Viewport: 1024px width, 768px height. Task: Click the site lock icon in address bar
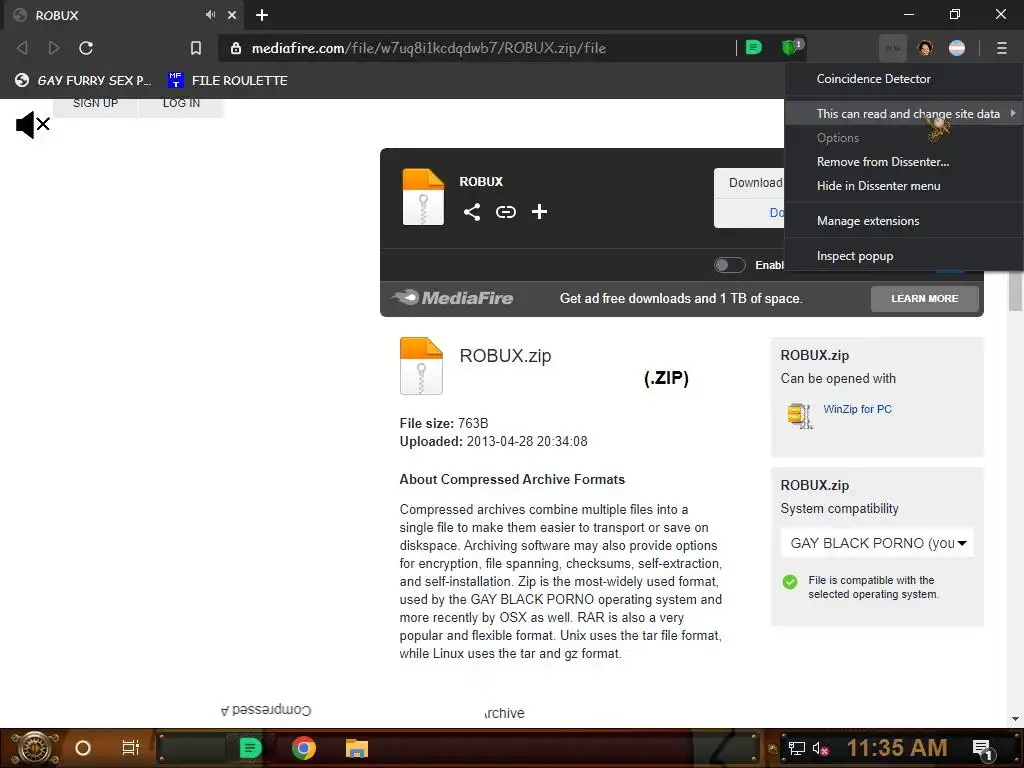(236, 48)
